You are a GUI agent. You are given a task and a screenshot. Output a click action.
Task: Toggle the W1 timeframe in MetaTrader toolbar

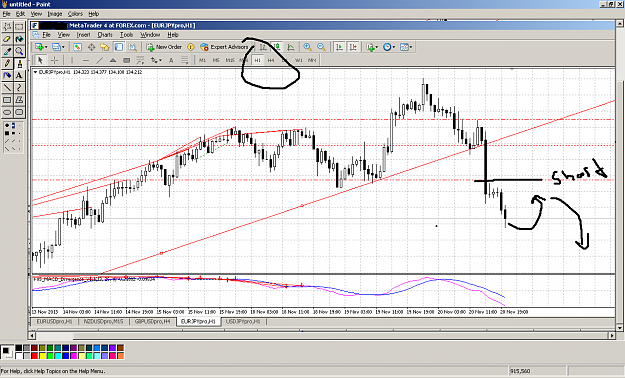pos(299,60)
